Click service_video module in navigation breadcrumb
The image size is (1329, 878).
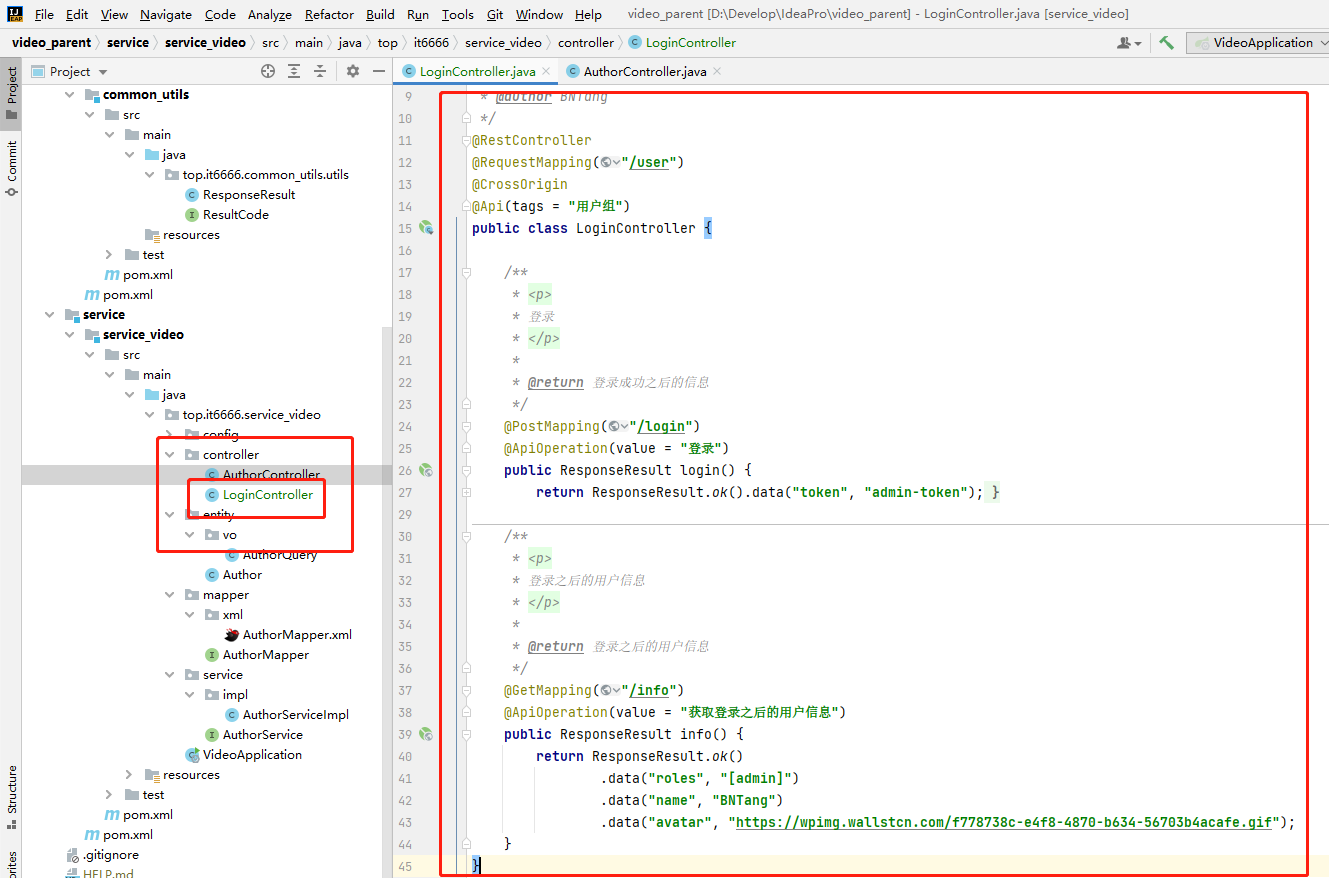(205, 42)
